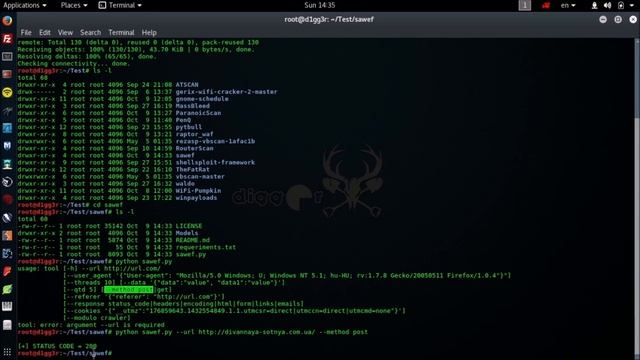Open the Applications menu
Screen dimensions: 640x360
pyautogui.click(x=25, y=5)
